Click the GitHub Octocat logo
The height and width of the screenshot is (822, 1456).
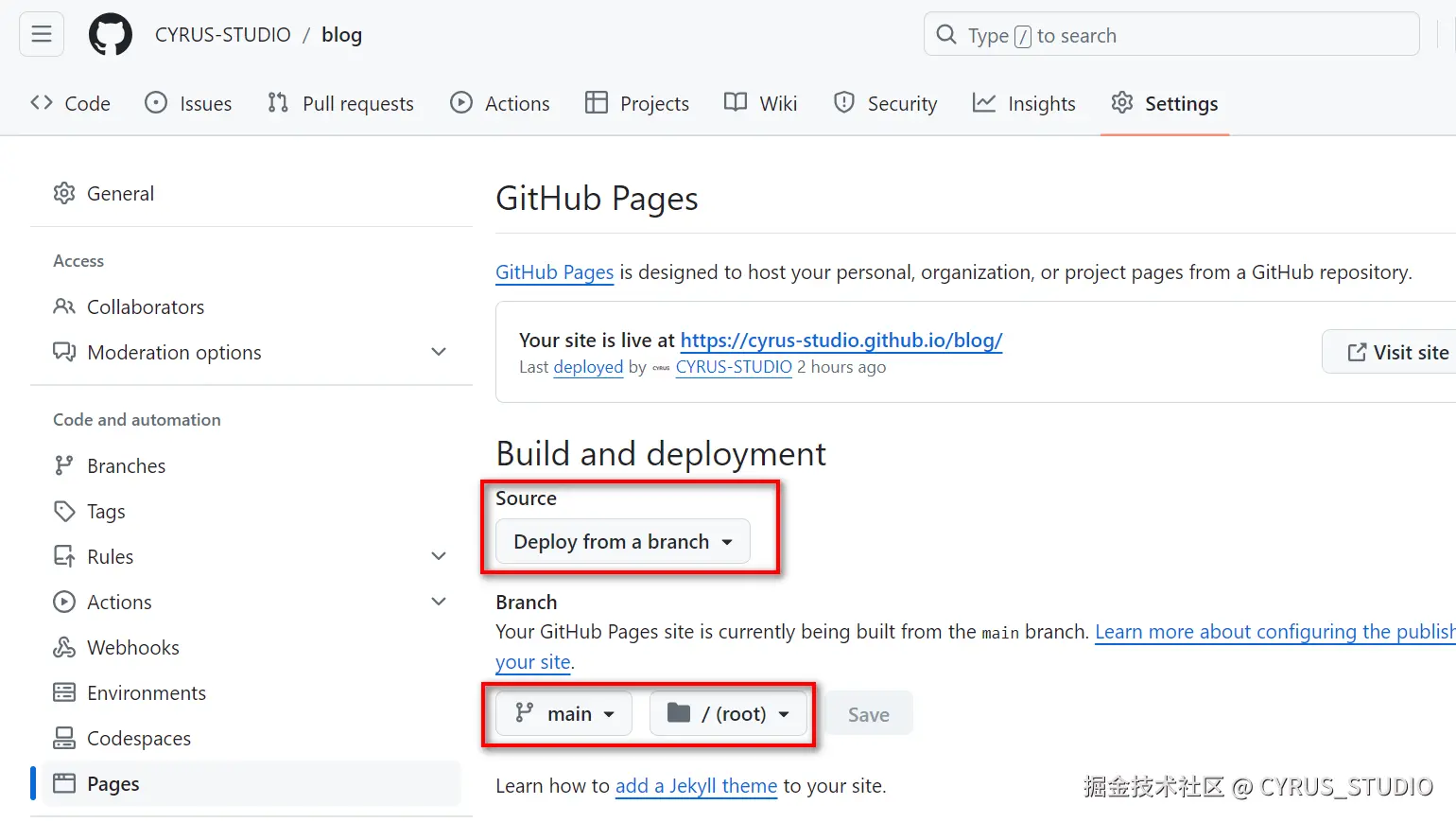111,35
